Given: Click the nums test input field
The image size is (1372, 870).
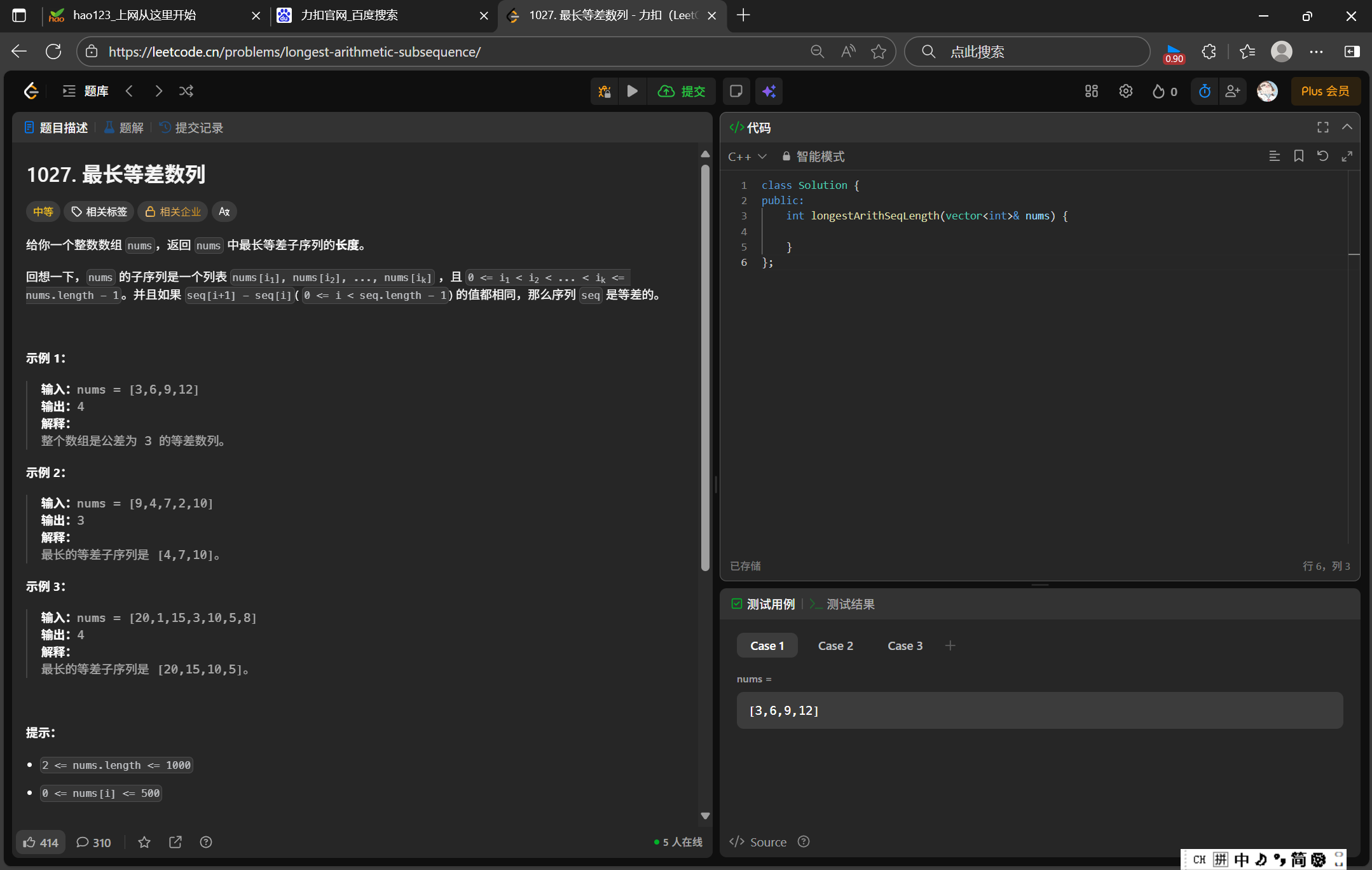Looking at the screenshot, I should click(x=1039, y=710).
